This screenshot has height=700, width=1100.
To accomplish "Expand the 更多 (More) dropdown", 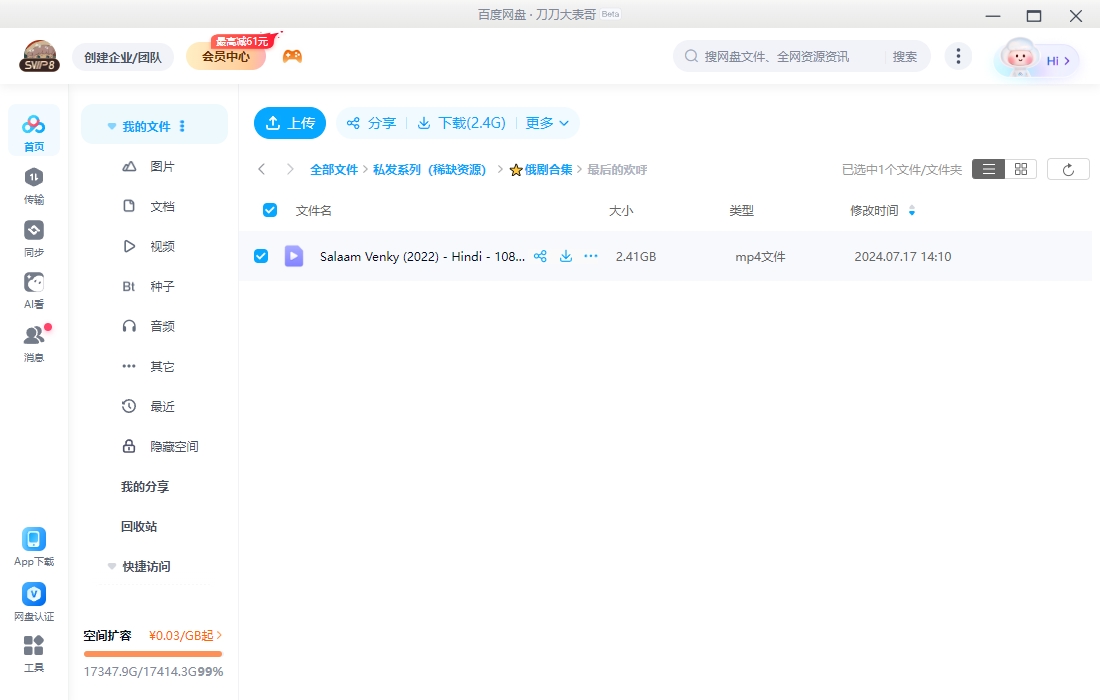I will click(x=547, y=123).
